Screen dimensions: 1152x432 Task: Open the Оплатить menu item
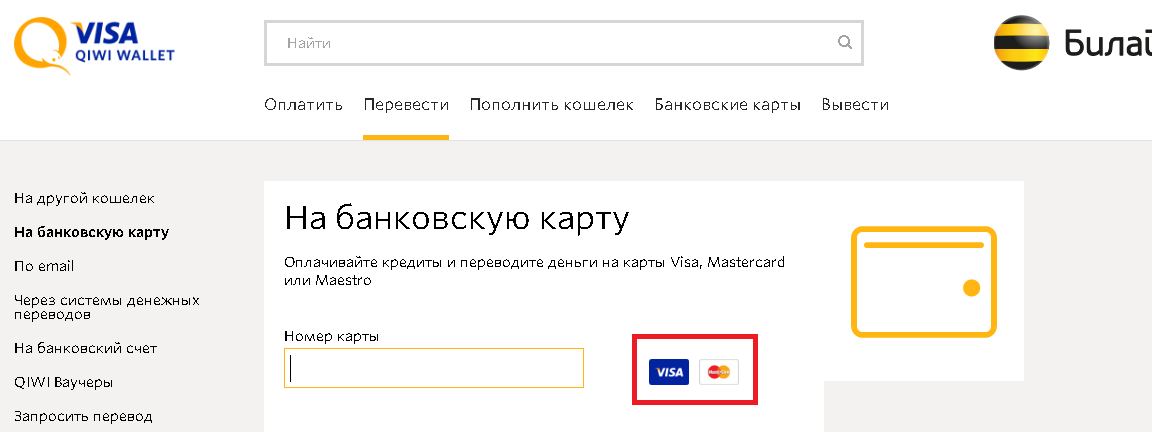tap(304, 105)
